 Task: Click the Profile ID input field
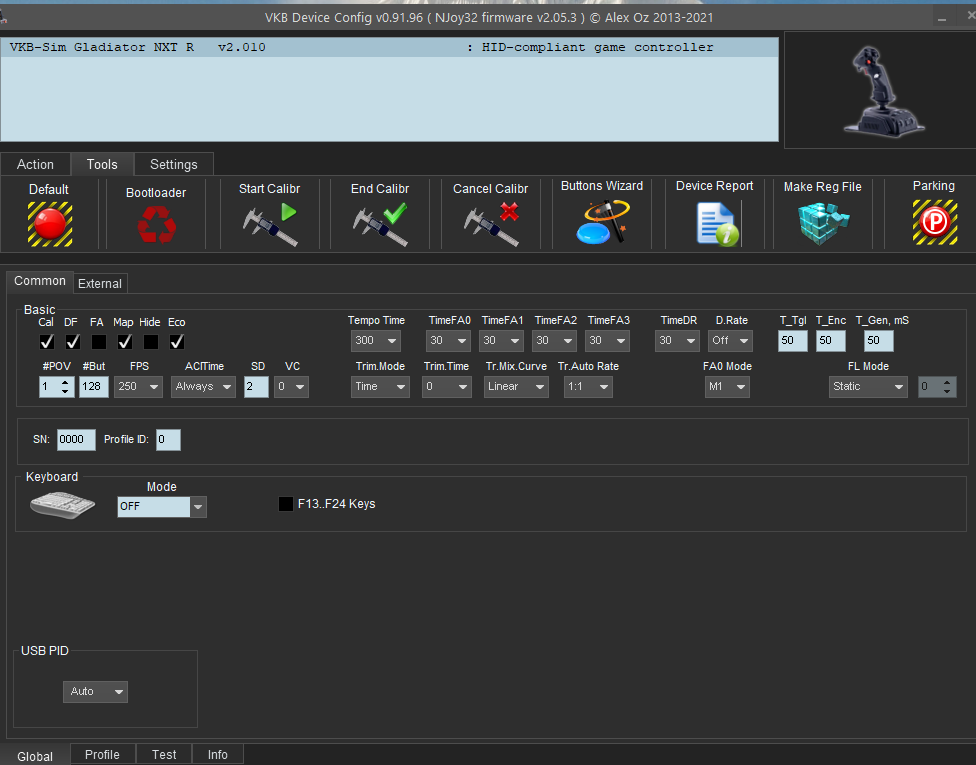click(168, 439)
